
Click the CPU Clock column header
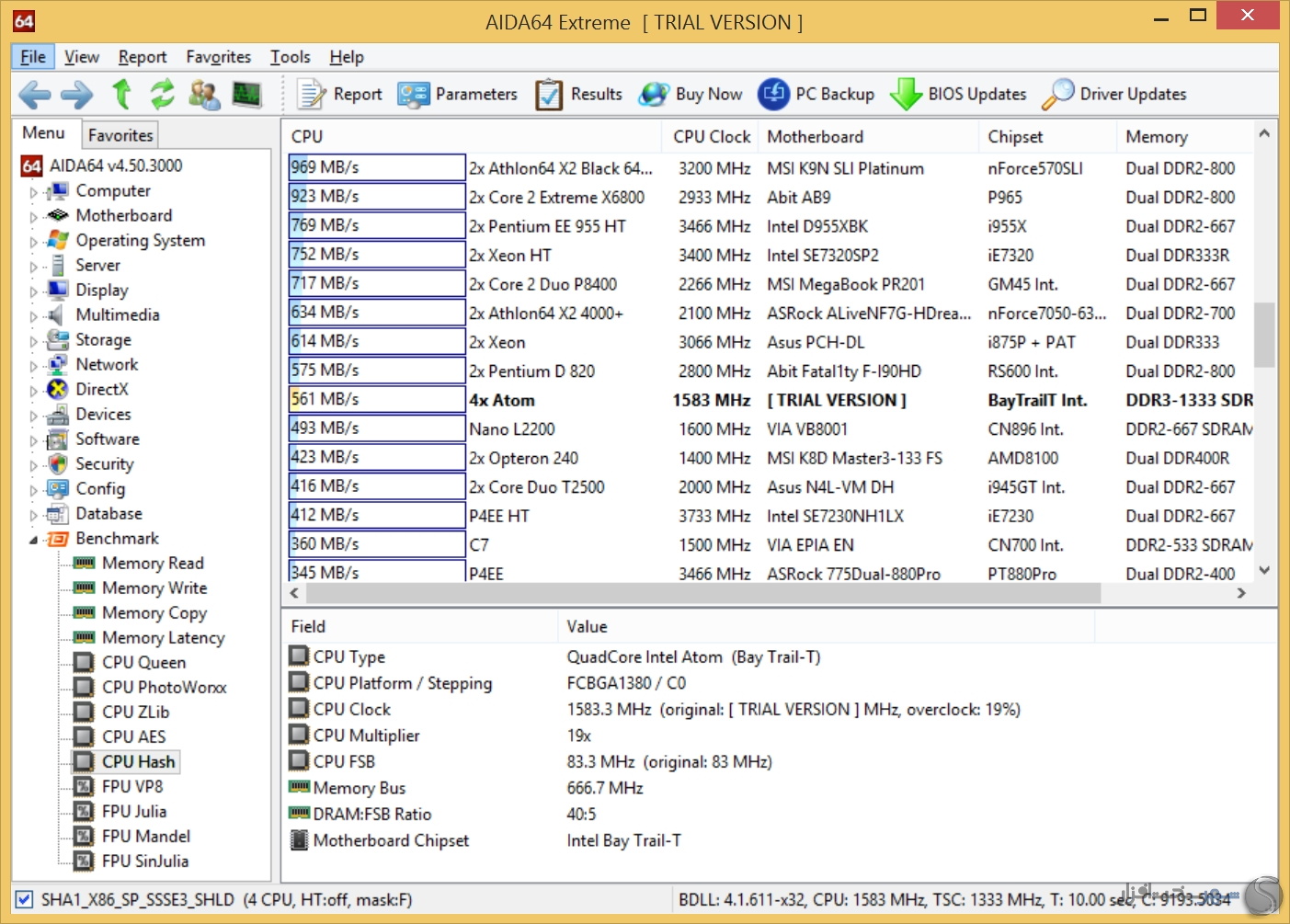point(710,136)
